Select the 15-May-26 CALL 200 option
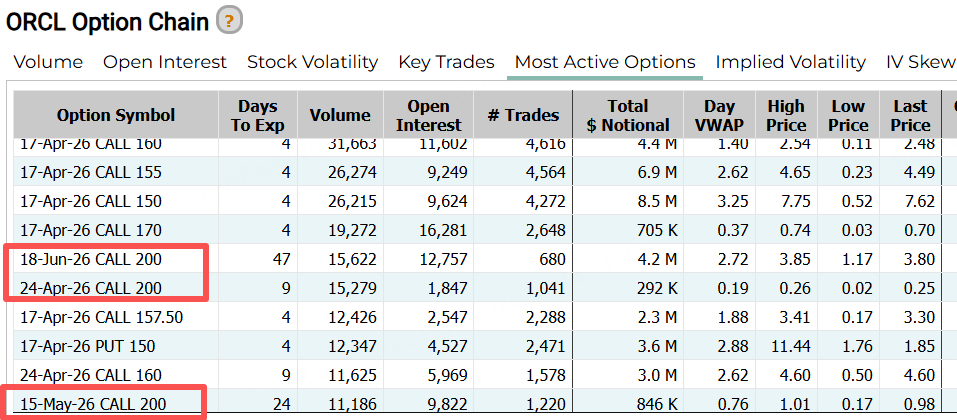The height and width of the screenshot is (420, 957). click(93, 404)
